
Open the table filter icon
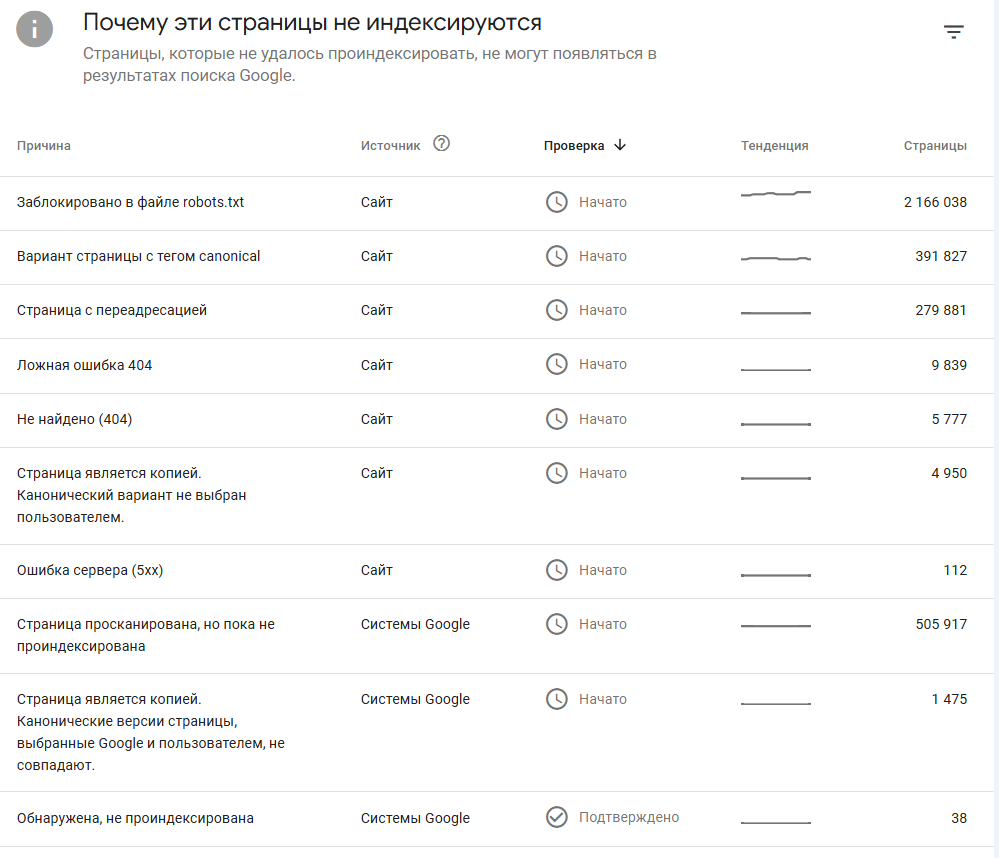click(953, 31)
